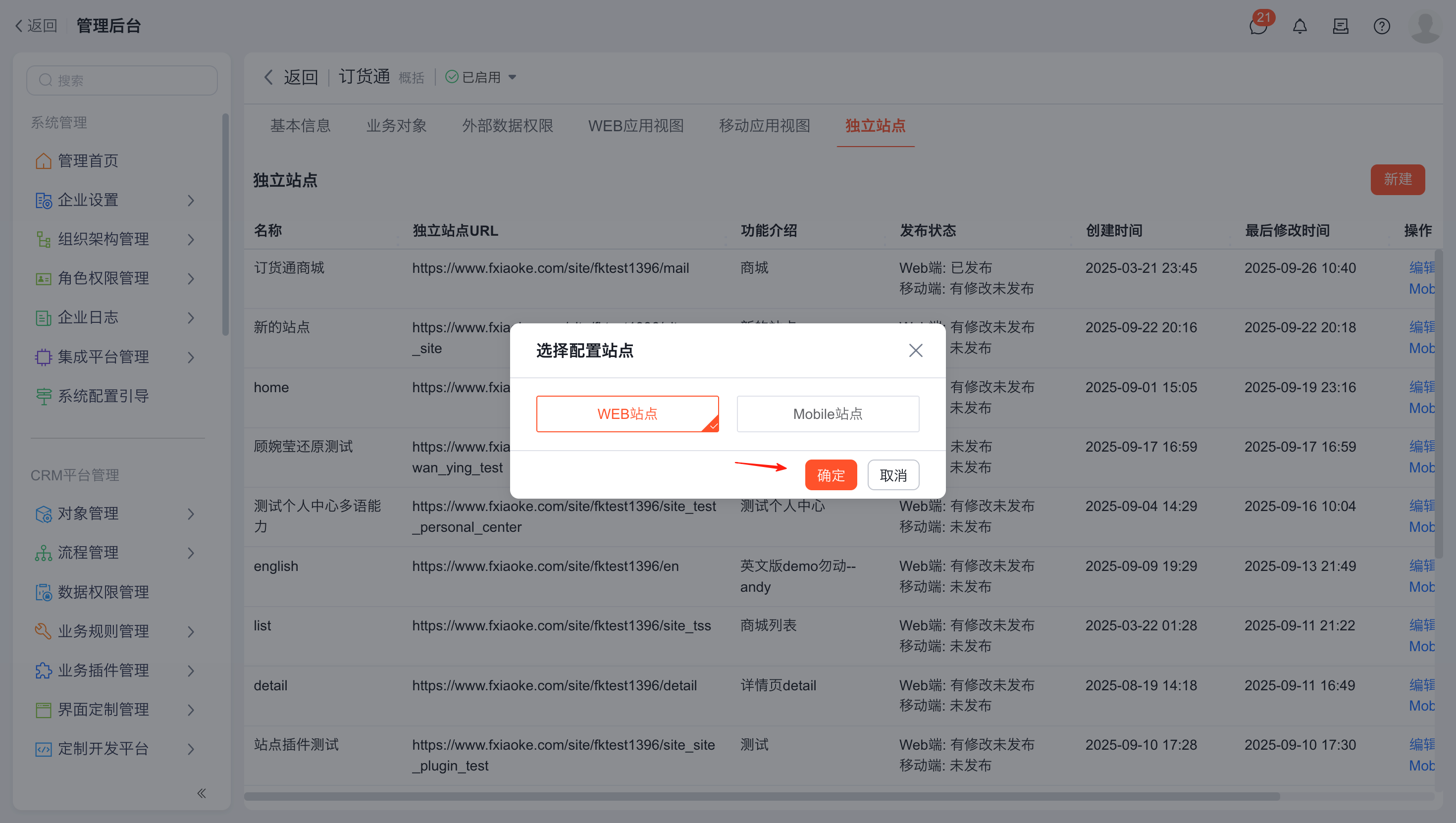Click the chat messages icon with badge 21
The image size is (1456, 823).
point(1258,26)
